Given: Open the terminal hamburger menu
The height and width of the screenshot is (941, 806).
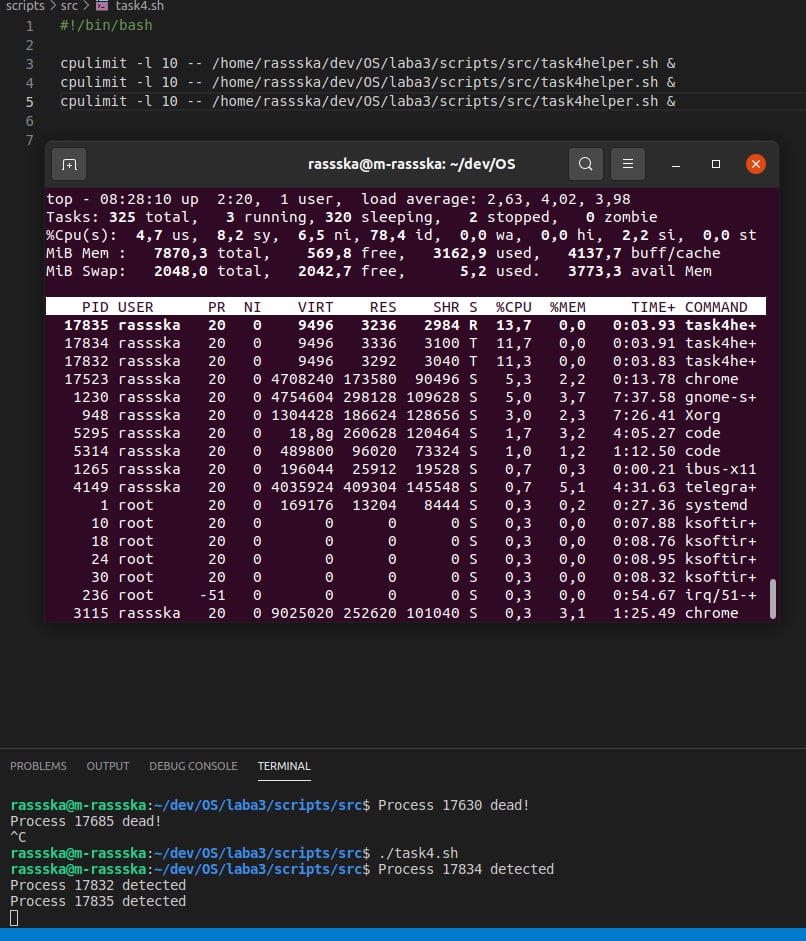Looking at the screenshot, I should (x=628, y=164).
